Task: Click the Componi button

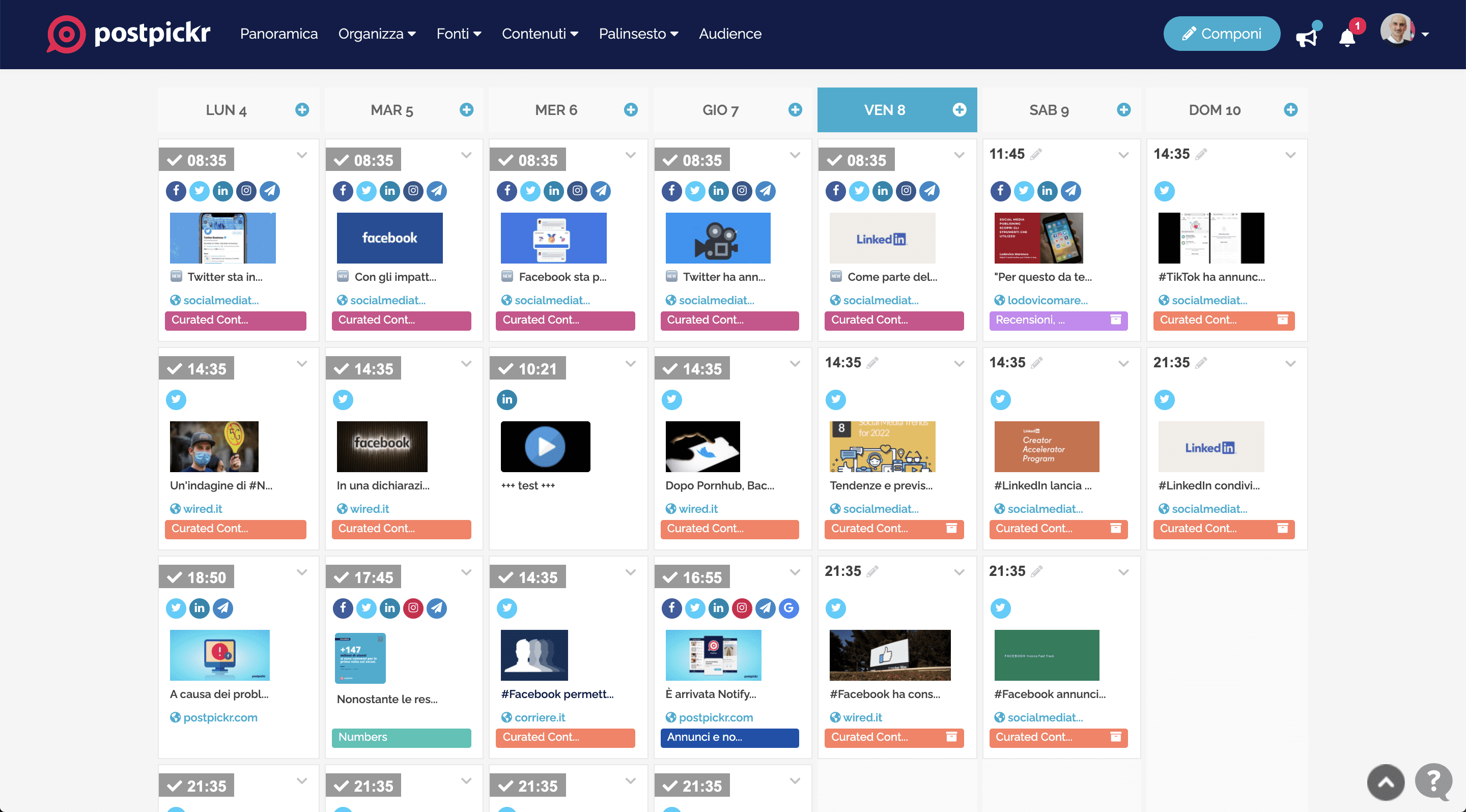Action: click(x=1221, y=34)
